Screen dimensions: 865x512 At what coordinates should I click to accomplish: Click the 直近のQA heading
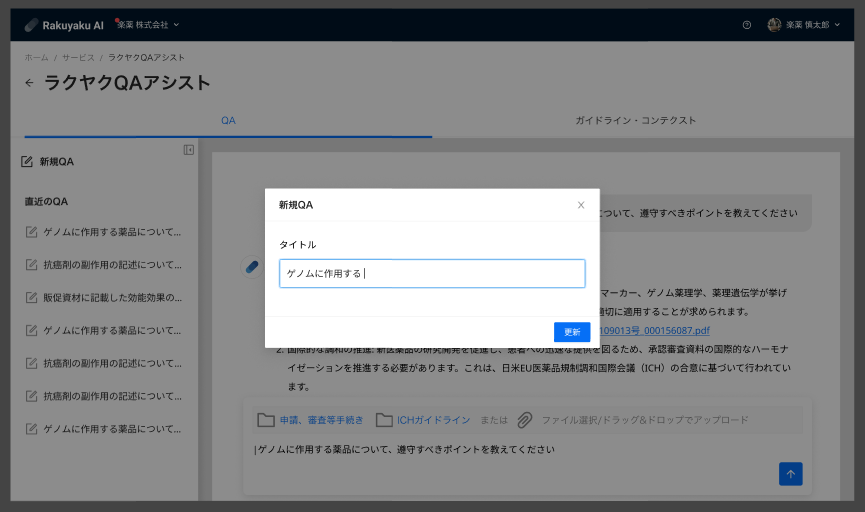(46, 202)
